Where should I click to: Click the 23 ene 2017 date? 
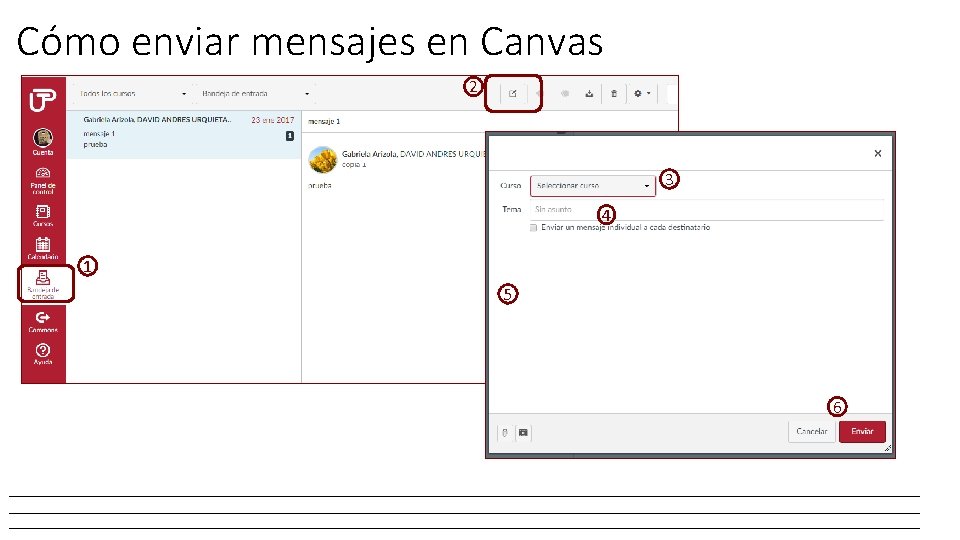(272, 120)
